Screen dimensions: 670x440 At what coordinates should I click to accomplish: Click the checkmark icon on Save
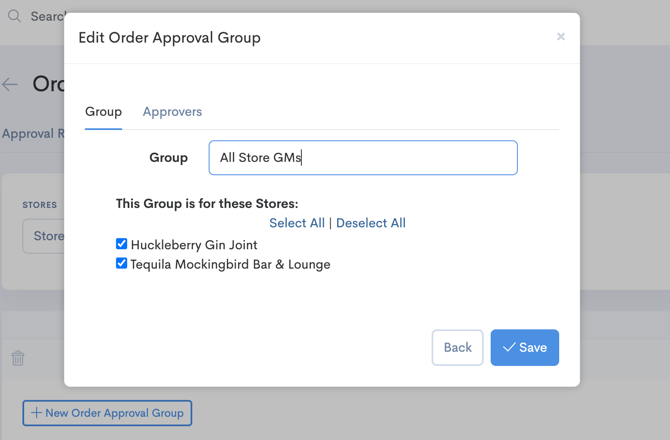[509, 348]
